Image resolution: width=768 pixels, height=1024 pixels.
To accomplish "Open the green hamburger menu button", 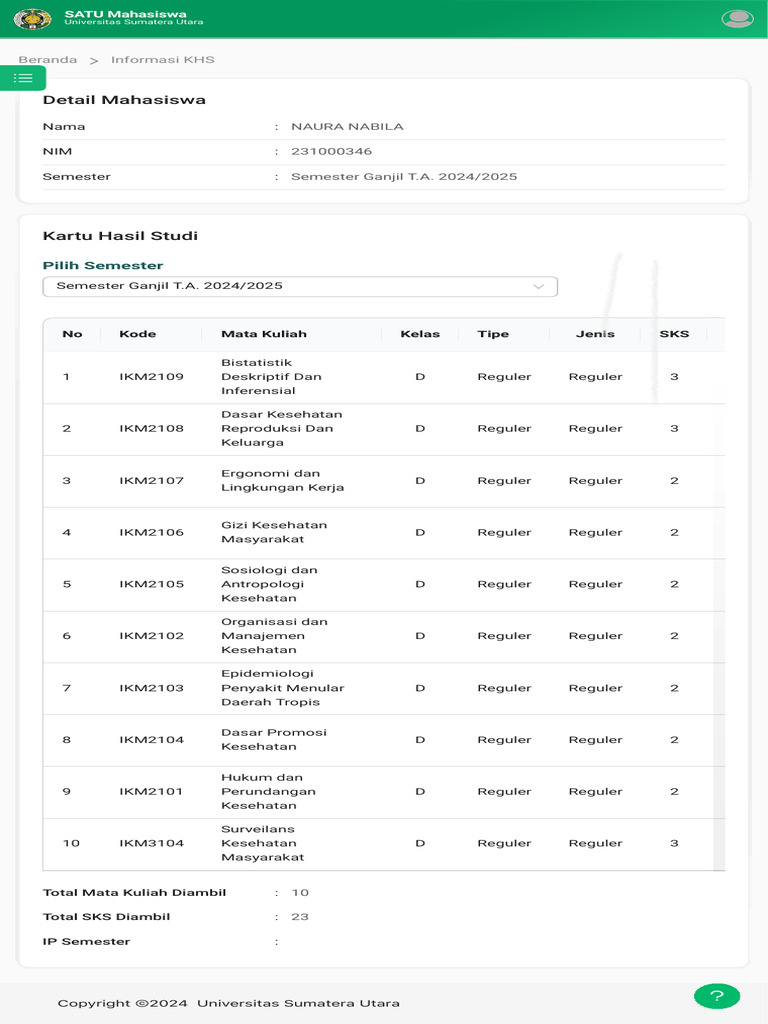I will 23,78.
